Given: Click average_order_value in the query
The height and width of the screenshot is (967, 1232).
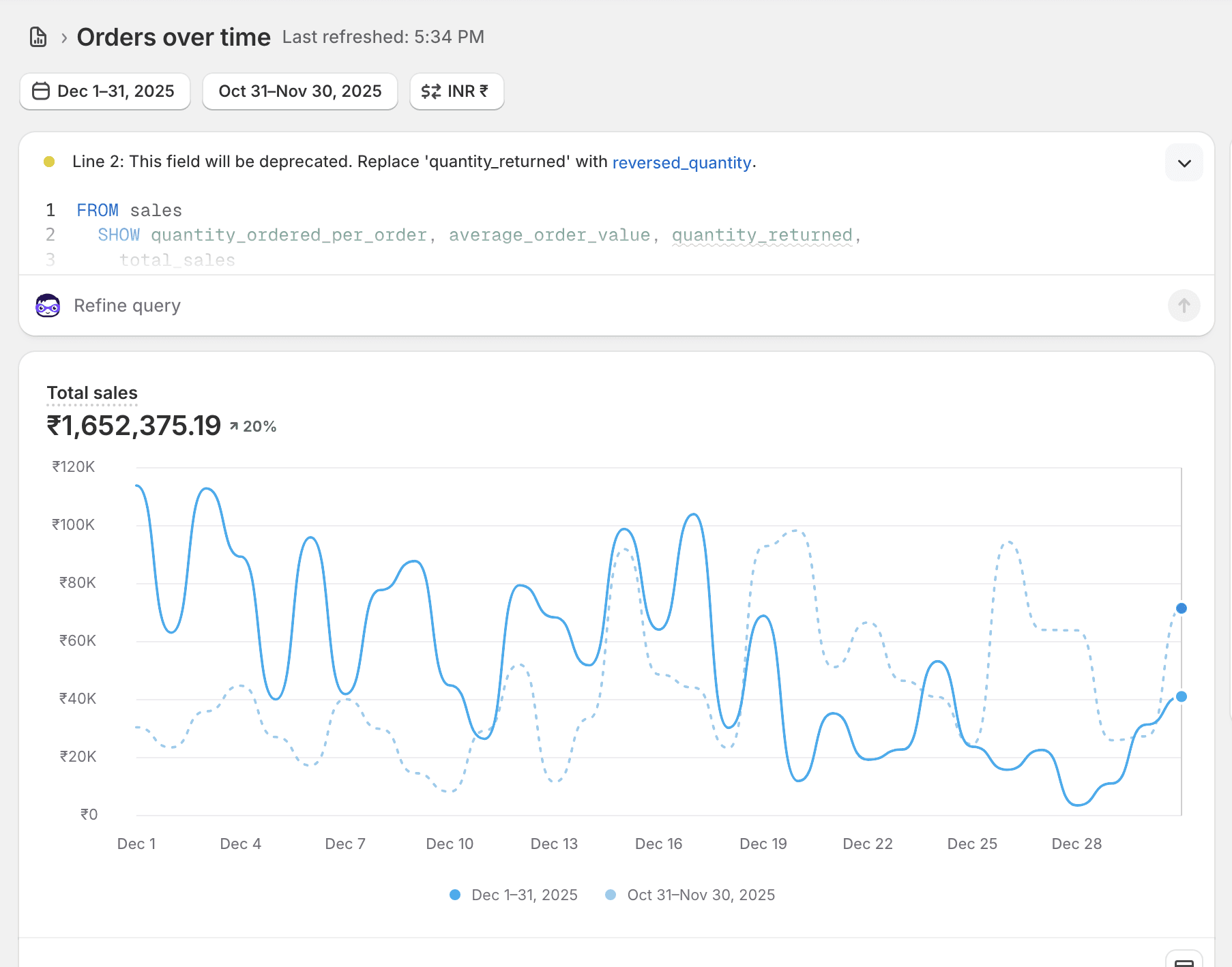Looking at the screenshot, I should [x=549, y=235].
